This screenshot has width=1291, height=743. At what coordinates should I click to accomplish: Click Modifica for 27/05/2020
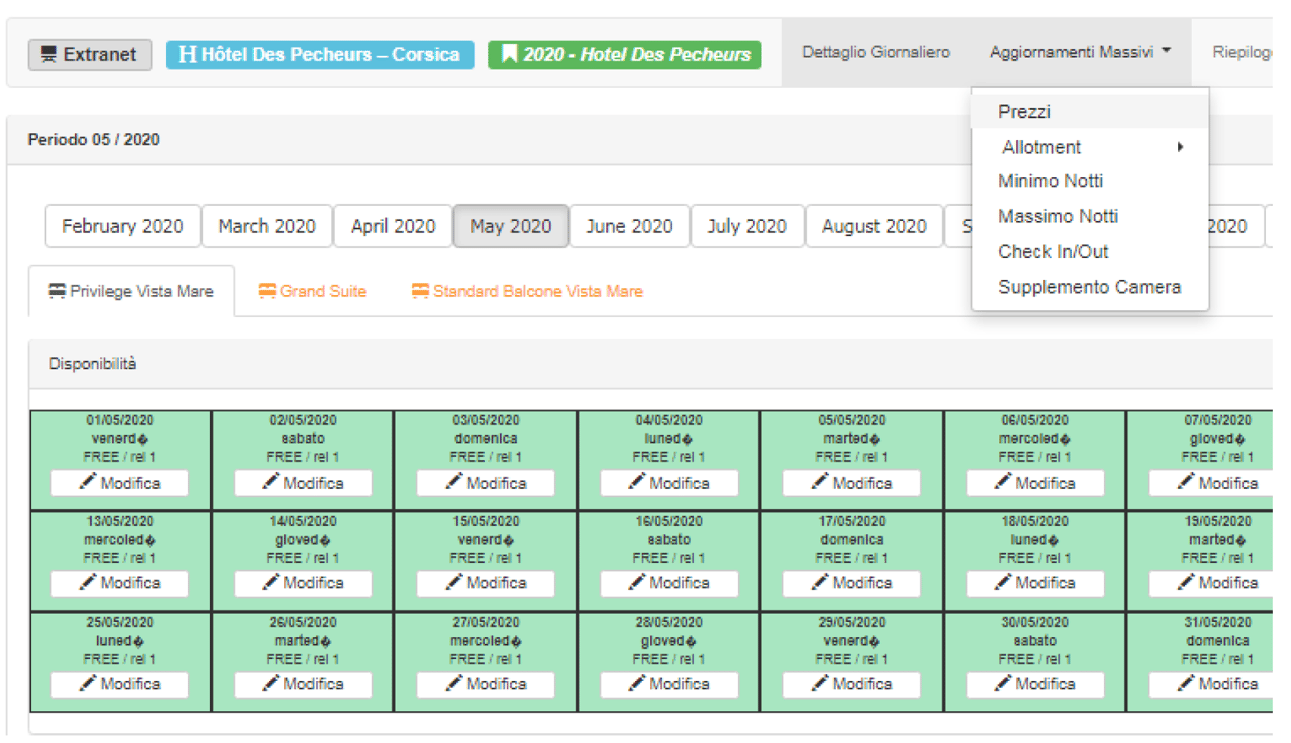click(x=486, y=684)
